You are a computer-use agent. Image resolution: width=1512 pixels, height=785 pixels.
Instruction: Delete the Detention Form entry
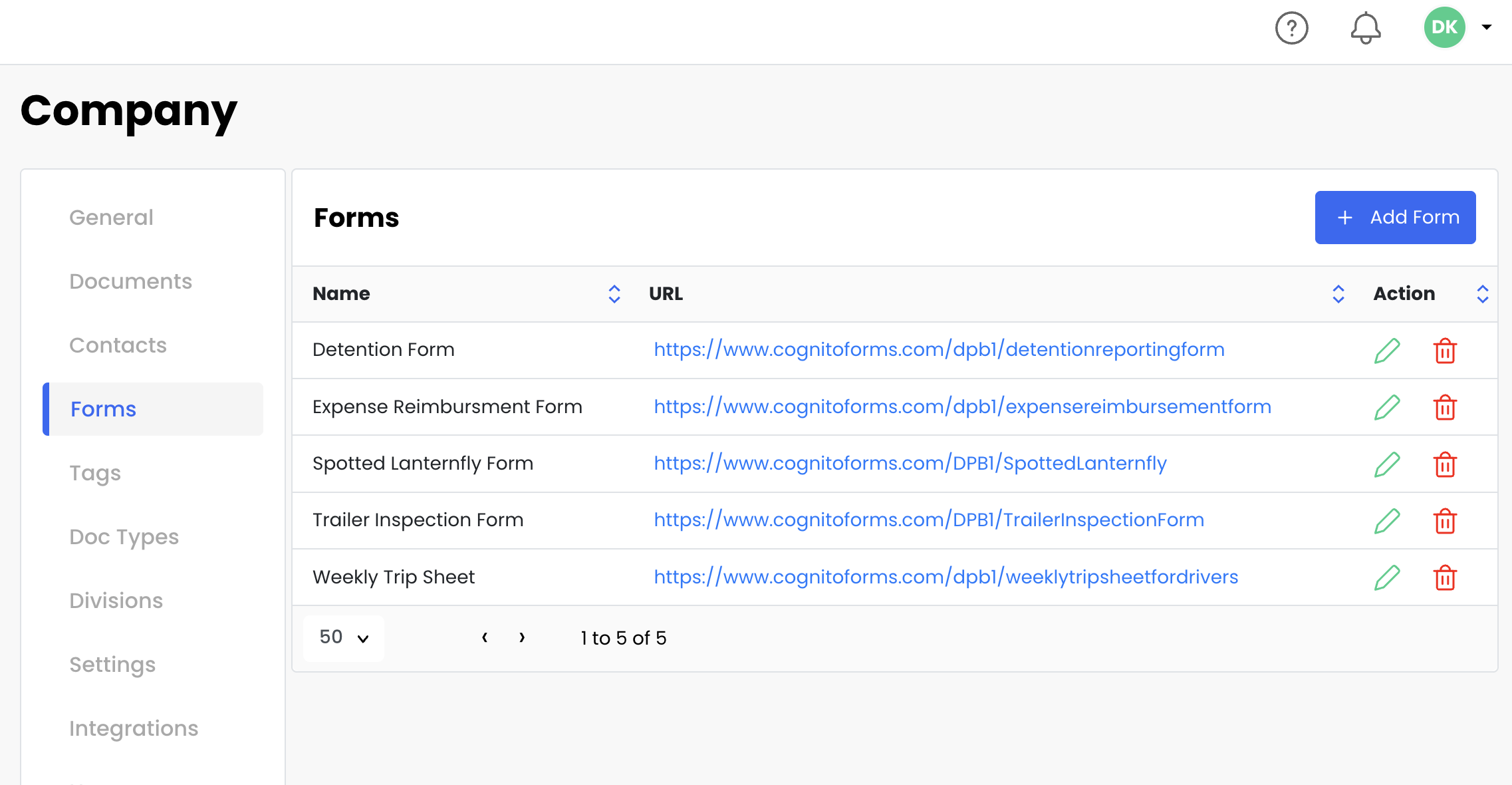click(1445, 351)
